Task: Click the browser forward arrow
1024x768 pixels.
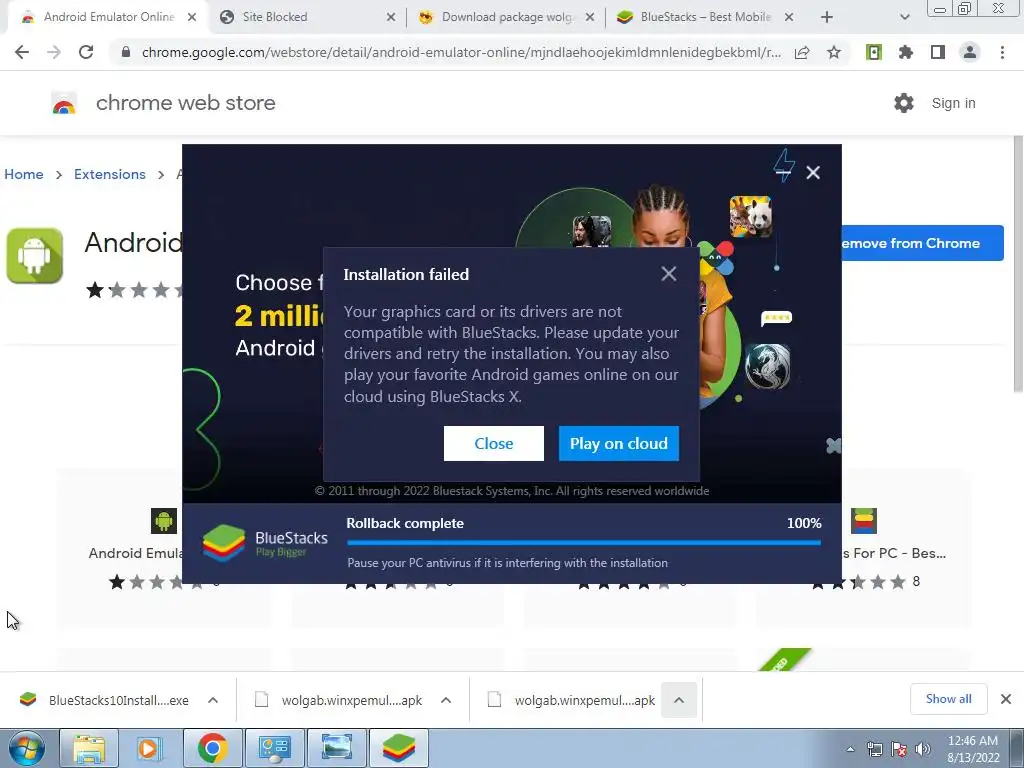Action: point(54,52)
